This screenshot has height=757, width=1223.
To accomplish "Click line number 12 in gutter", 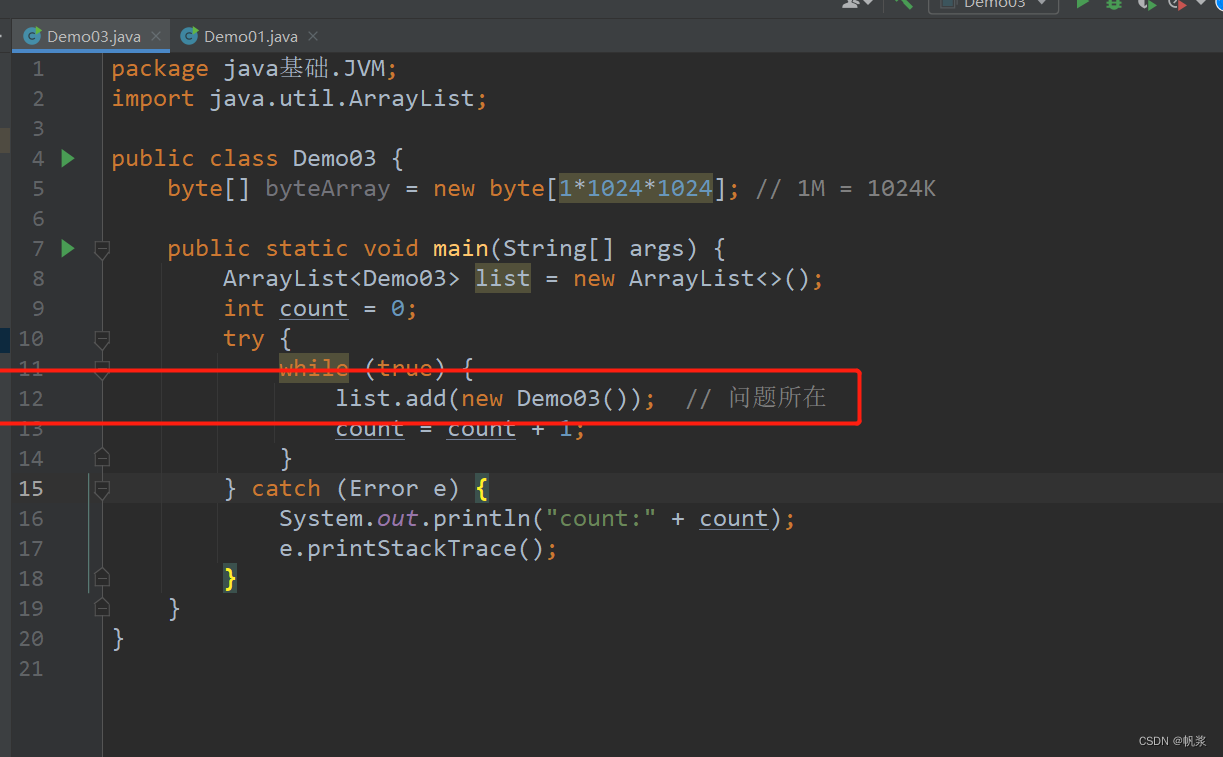I will tap(31, 398).
